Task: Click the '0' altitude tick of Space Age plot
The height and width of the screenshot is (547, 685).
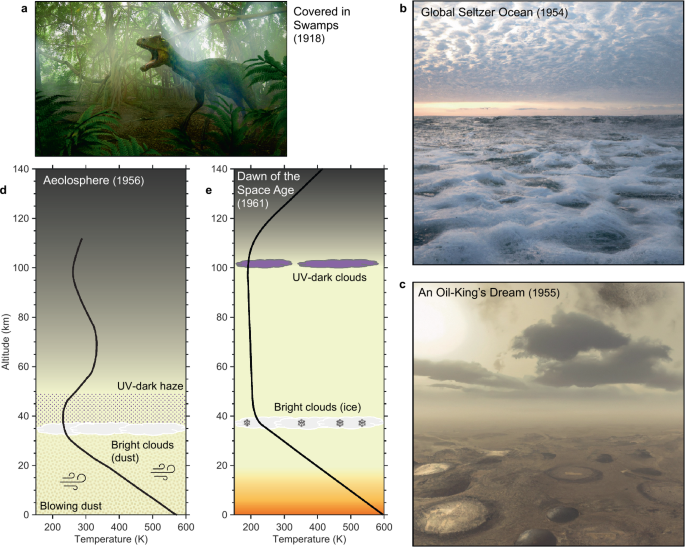Action: (225, 515)
